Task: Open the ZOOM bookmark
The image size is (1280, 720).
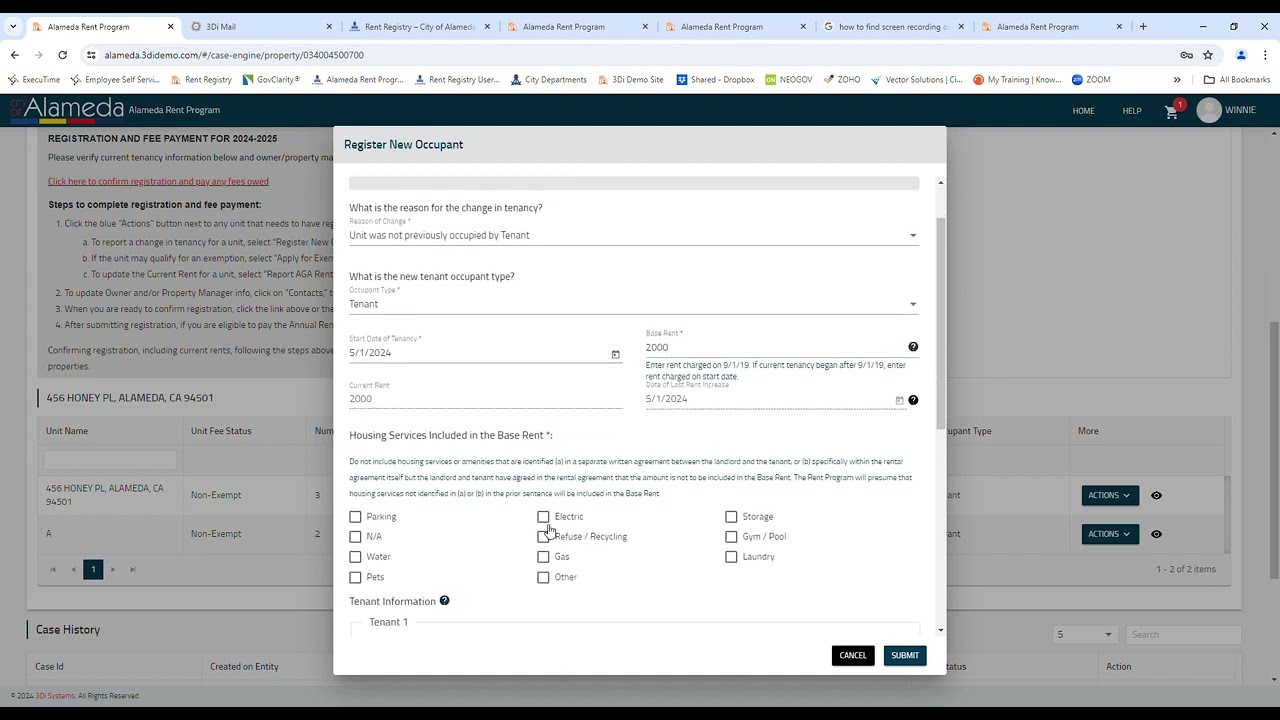Action: click(1091, 80)
